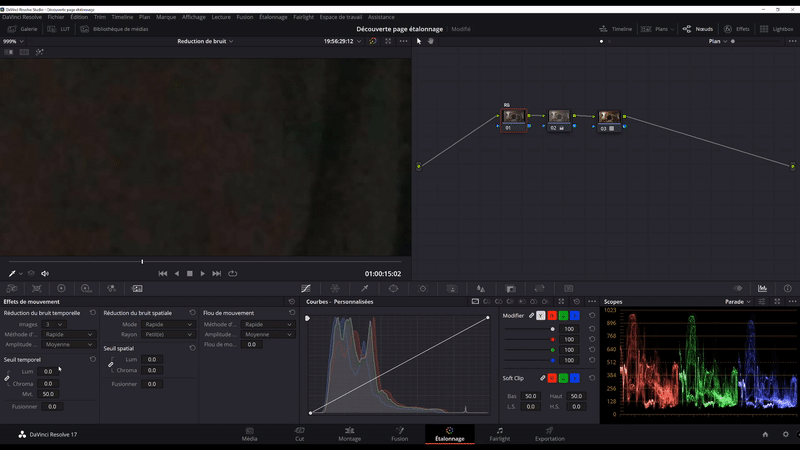Click the Seuil temporel Mvt. value field
Viewport: 800px width, 450px height.
48,394
